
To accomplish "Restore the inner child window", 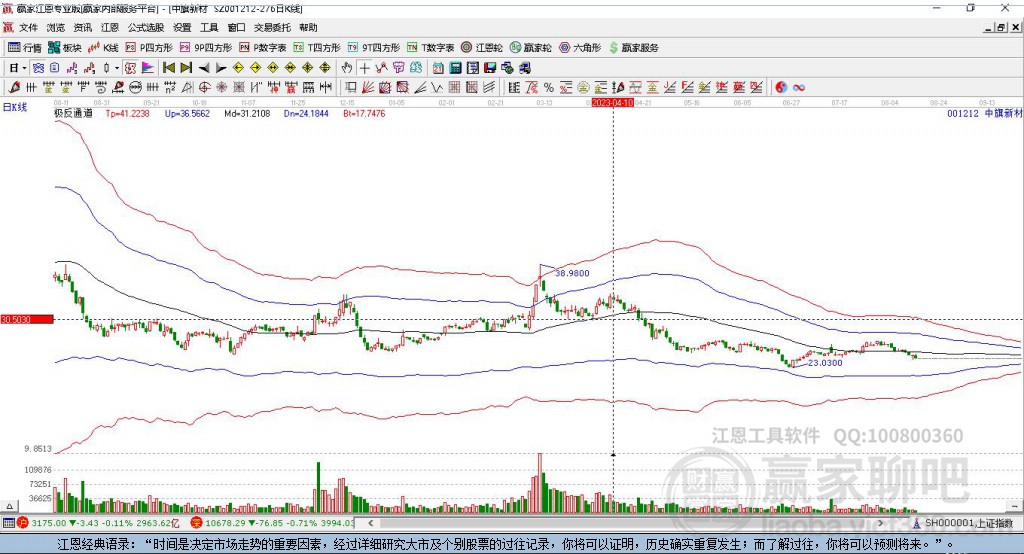I will click(1000, 27).
